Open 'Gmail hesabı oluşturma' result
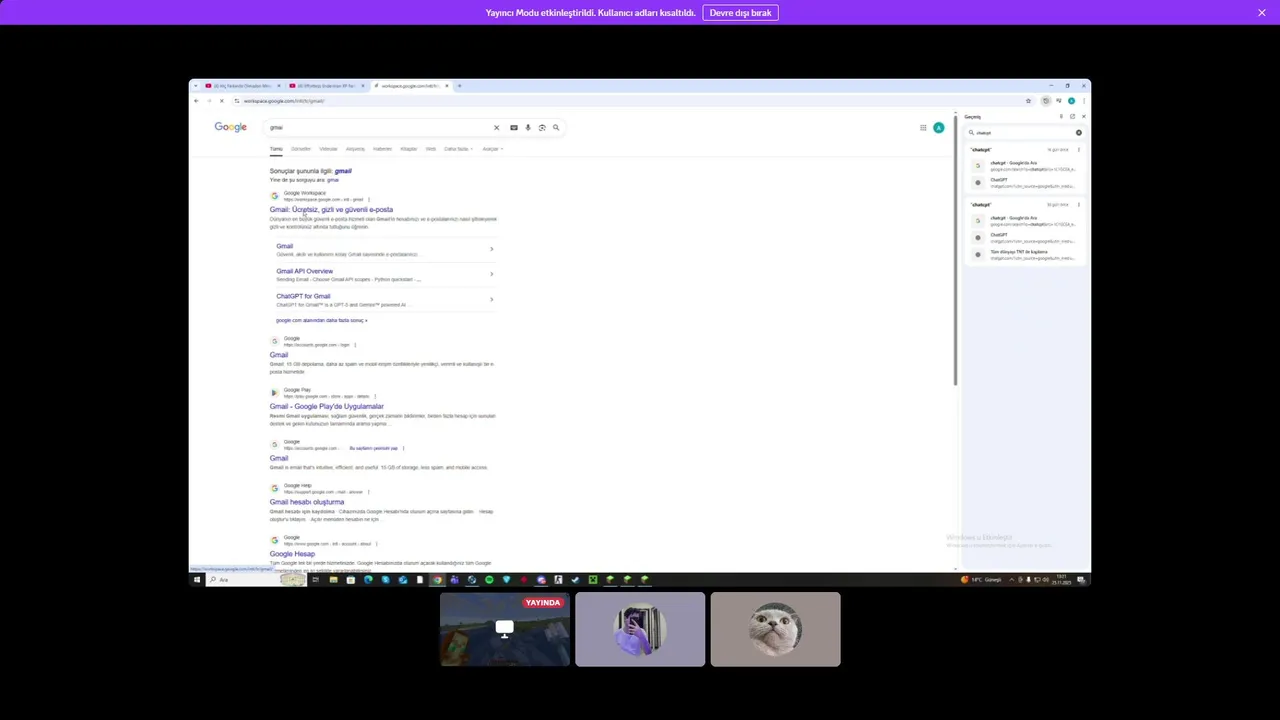 (x=306, y=502)
